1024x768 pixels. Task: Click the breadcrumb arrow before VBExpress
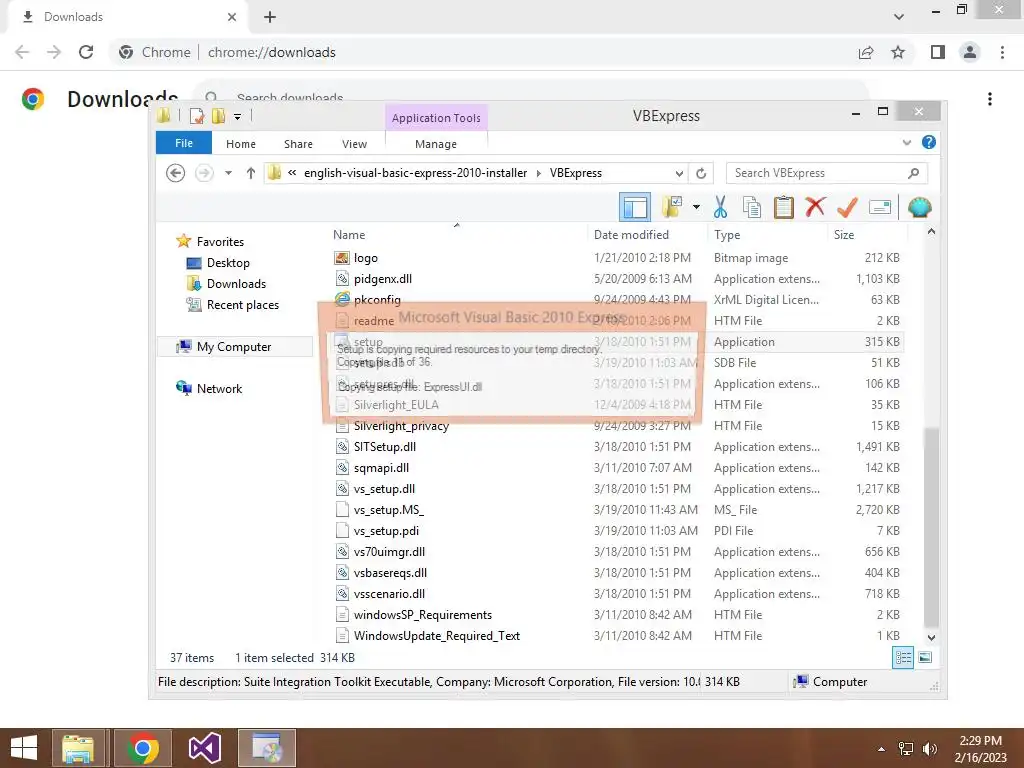pos(539,173)
